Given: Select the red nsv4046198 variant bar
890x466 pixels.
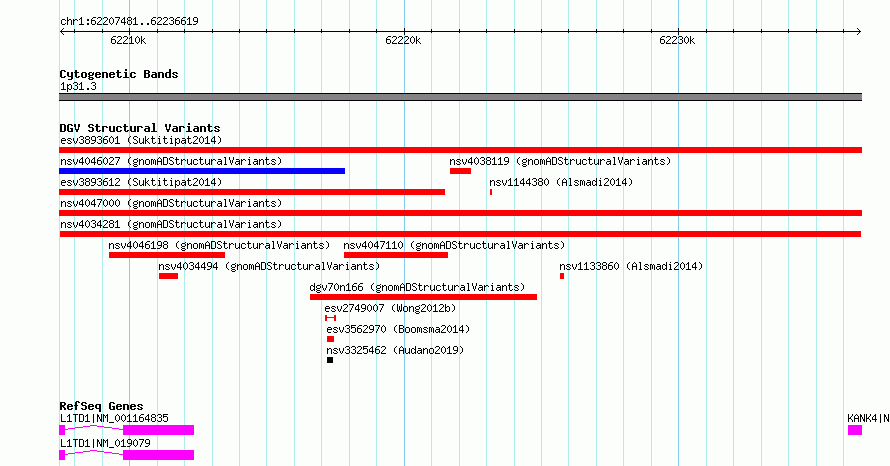Looking at the screenshot, I should 167,255.
